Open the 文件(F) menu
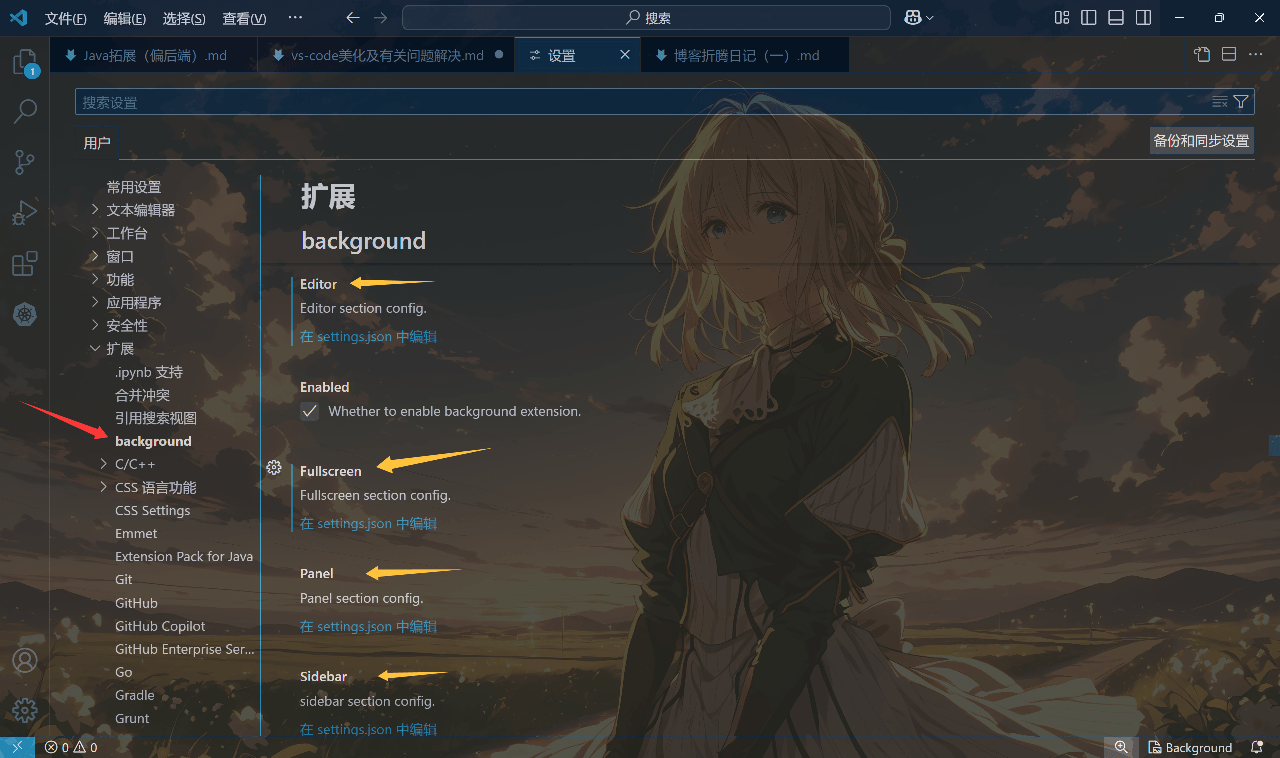Screen dimensions: 1280x758 click(66, 18)
